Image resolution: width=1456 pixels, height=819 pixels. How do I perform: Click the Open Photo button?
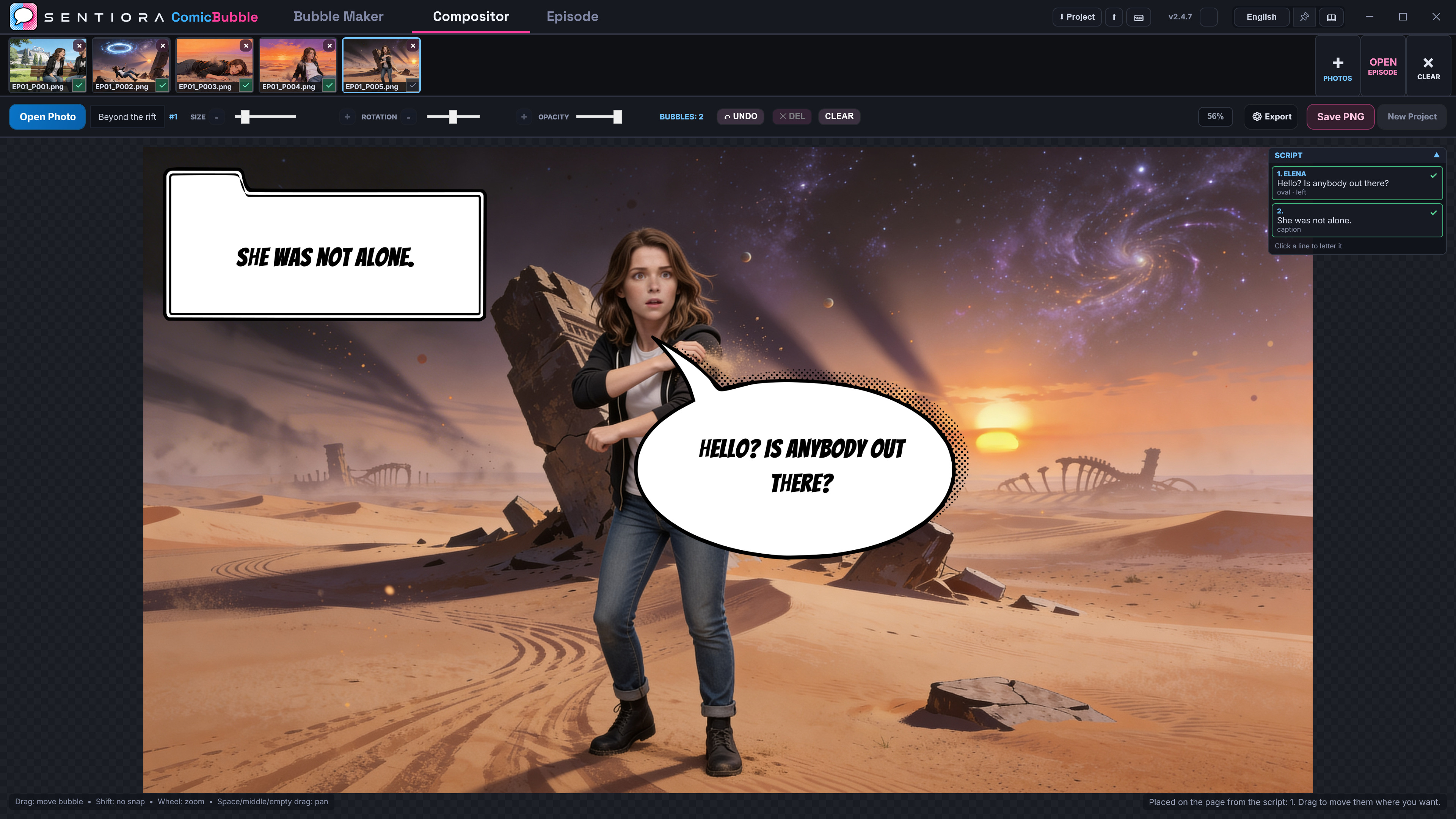click(x=47, y=117)
